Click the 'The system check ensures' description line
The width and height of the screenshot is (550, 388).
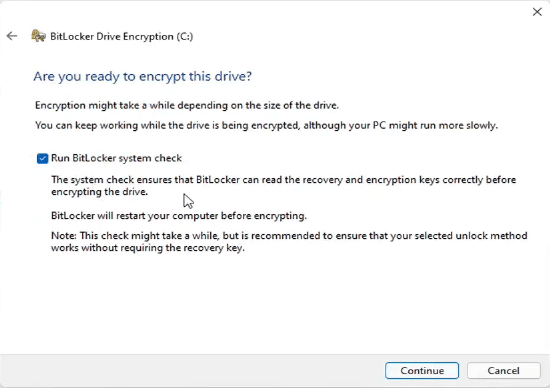283,180
